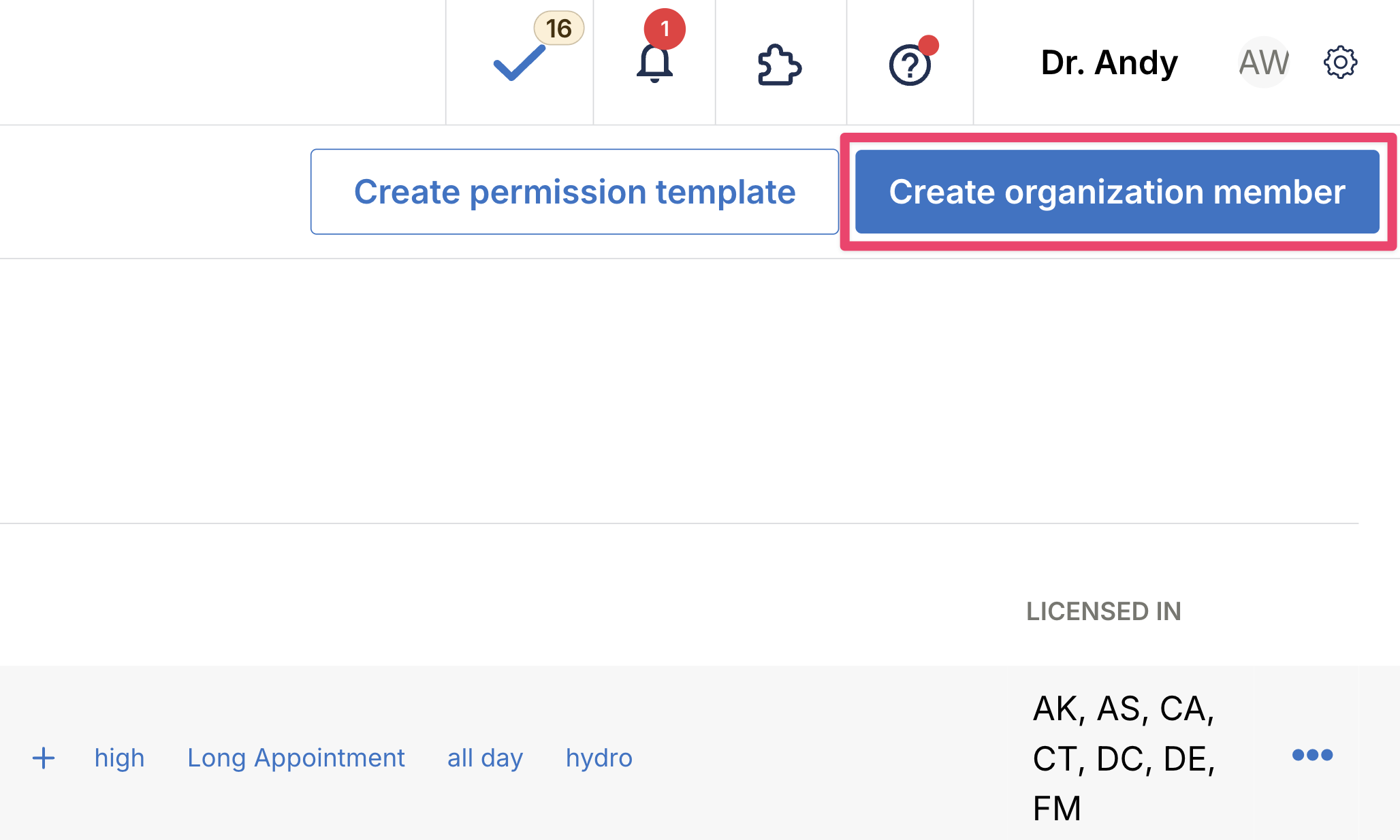Viewport: 1400px width, 840px height.
Task: Click the task count badge showing 16
Action: coord(558,29)
